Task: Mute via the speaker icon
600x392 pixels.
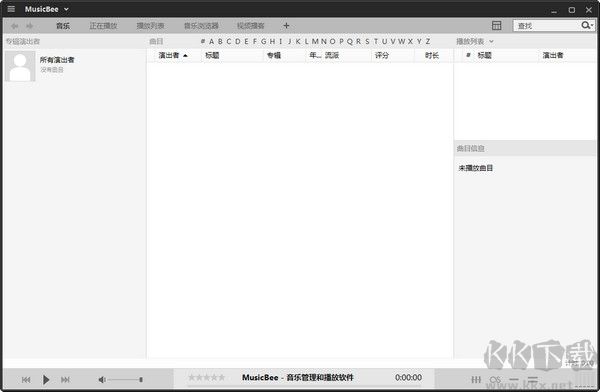Action: pyautogui.click(x=102, y=380)
